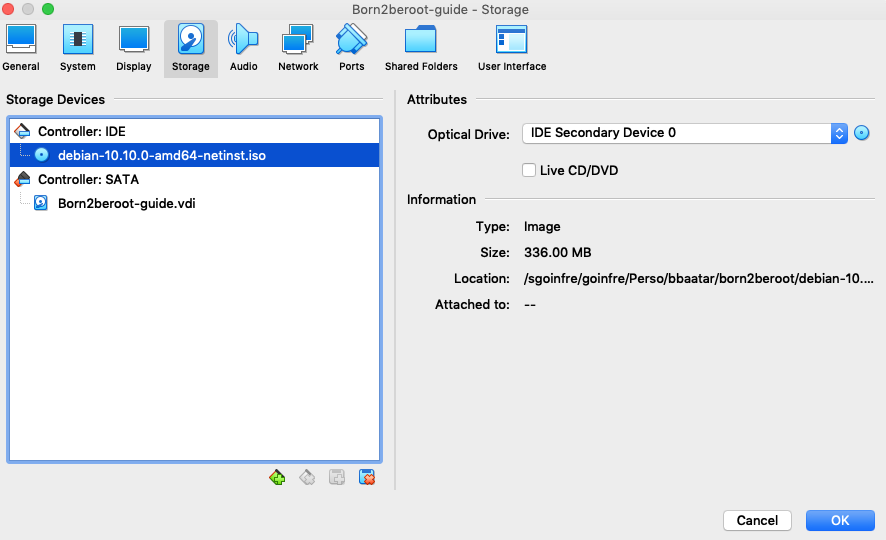The height and width of the screenshot is (540, 886).
Task: Click the add storage attachment icon
Action: [337, 477]
